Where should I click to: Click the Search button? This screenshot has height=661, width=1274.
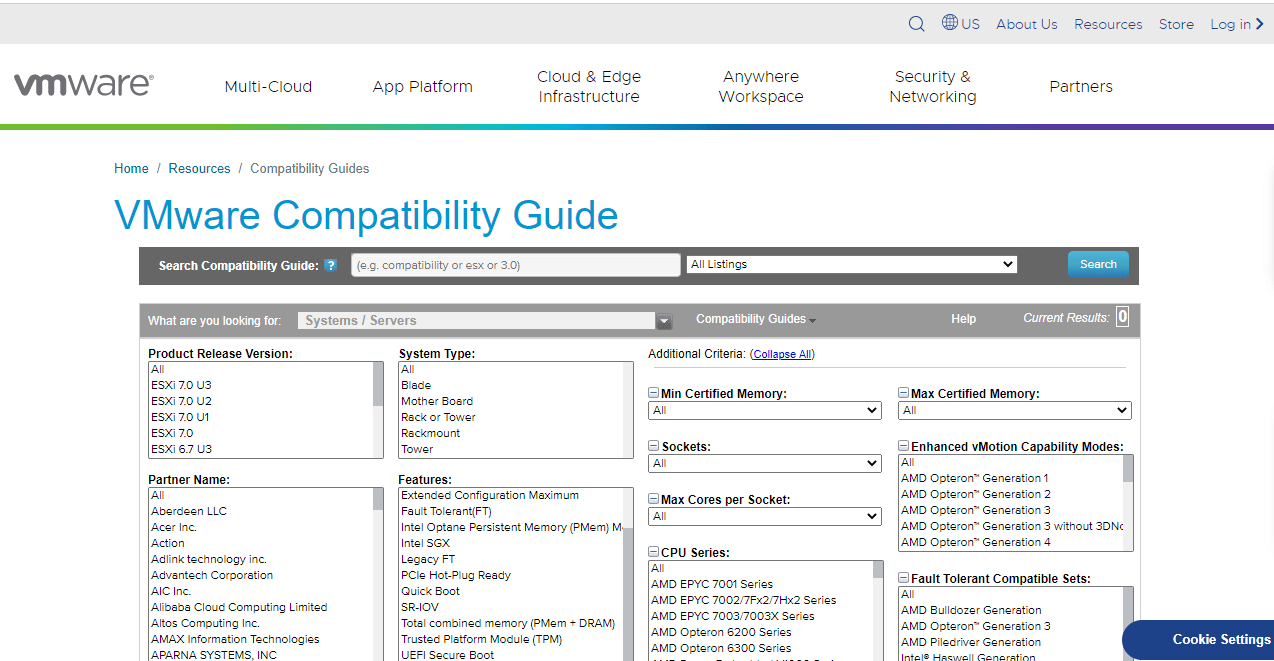point(1098,264)
